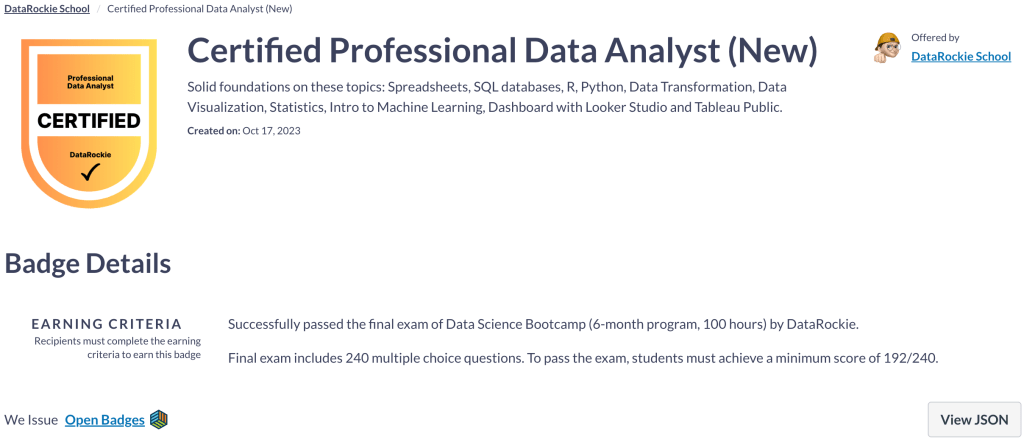Open the DataRockie School link under Offered by

tap(961, 57)
